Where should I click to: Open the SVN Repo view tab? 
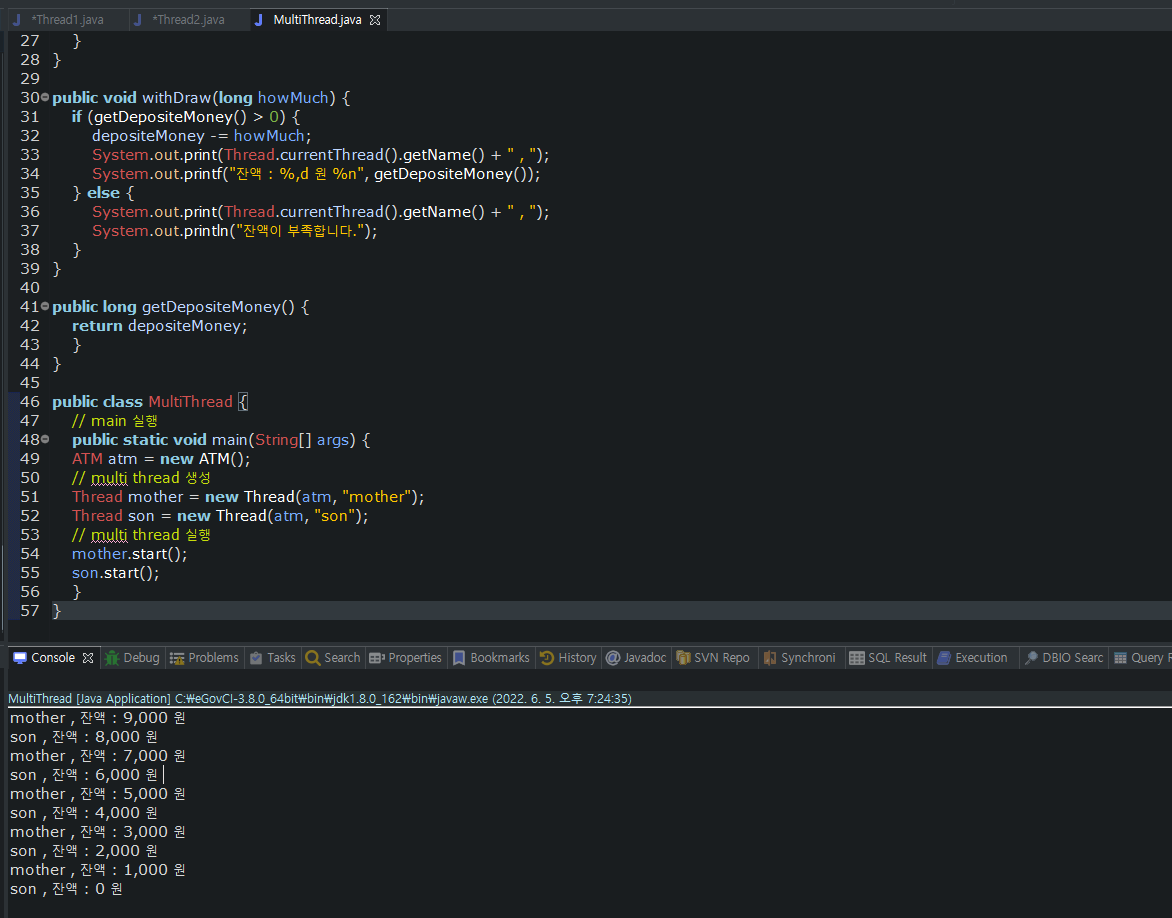(x=713, y=658)
